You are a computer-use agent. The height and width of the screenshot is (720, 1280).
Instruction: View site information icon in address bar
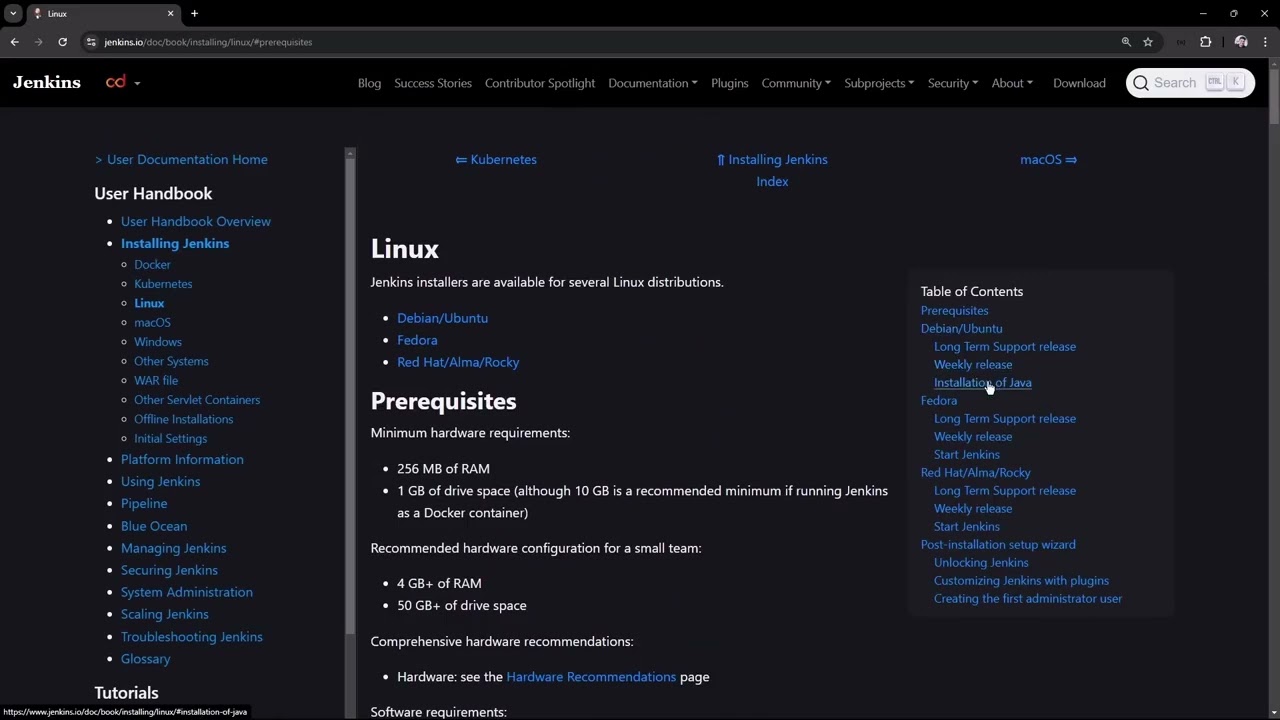(x=91, y=42)
